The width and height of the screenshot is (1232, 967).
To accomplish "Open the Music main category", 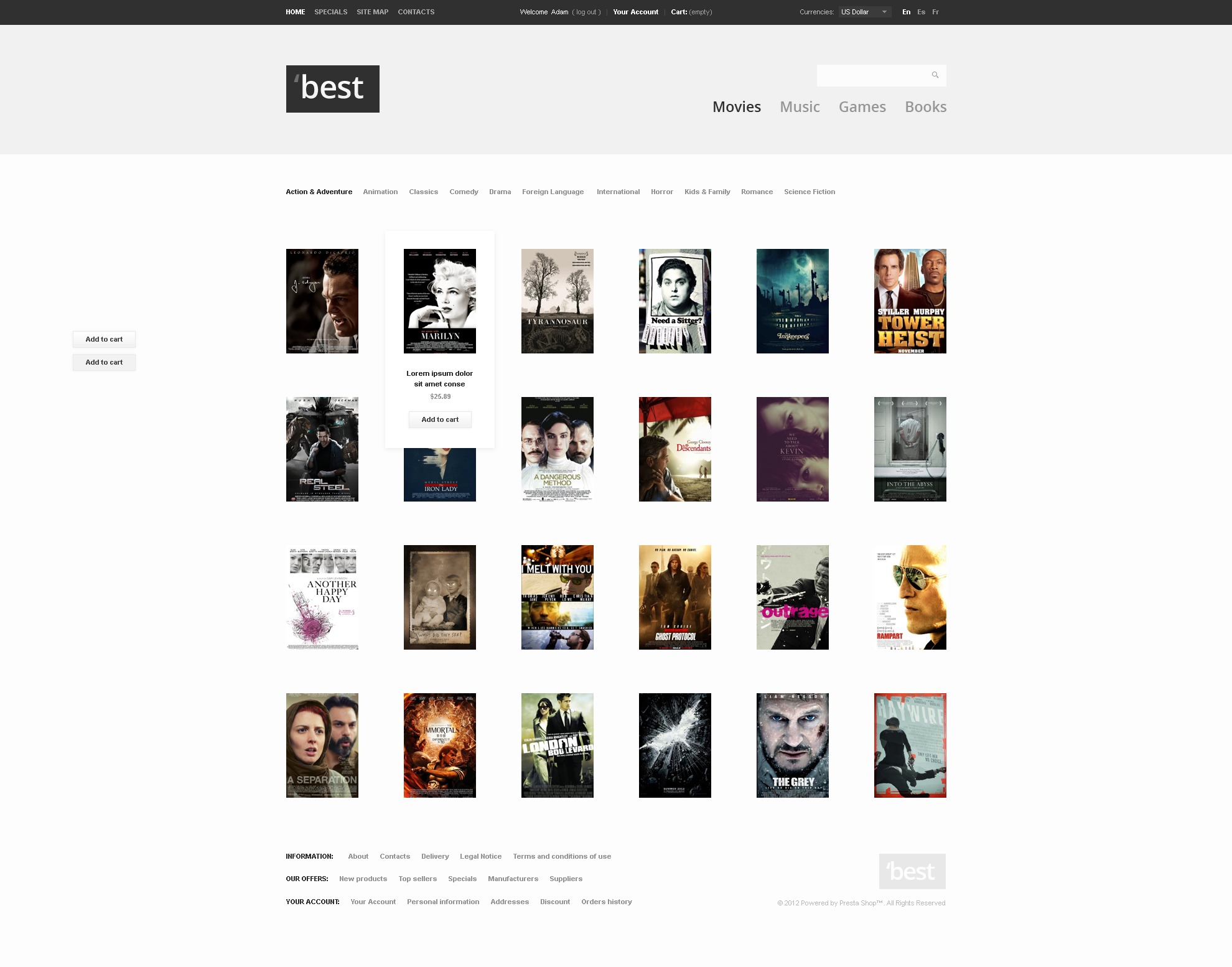I will point(800,107).
